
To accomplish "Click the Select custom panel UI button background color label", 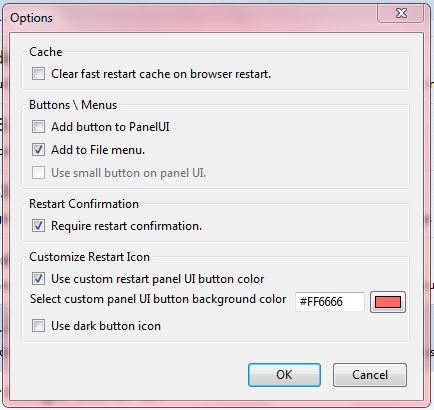I will coord(158,299).
